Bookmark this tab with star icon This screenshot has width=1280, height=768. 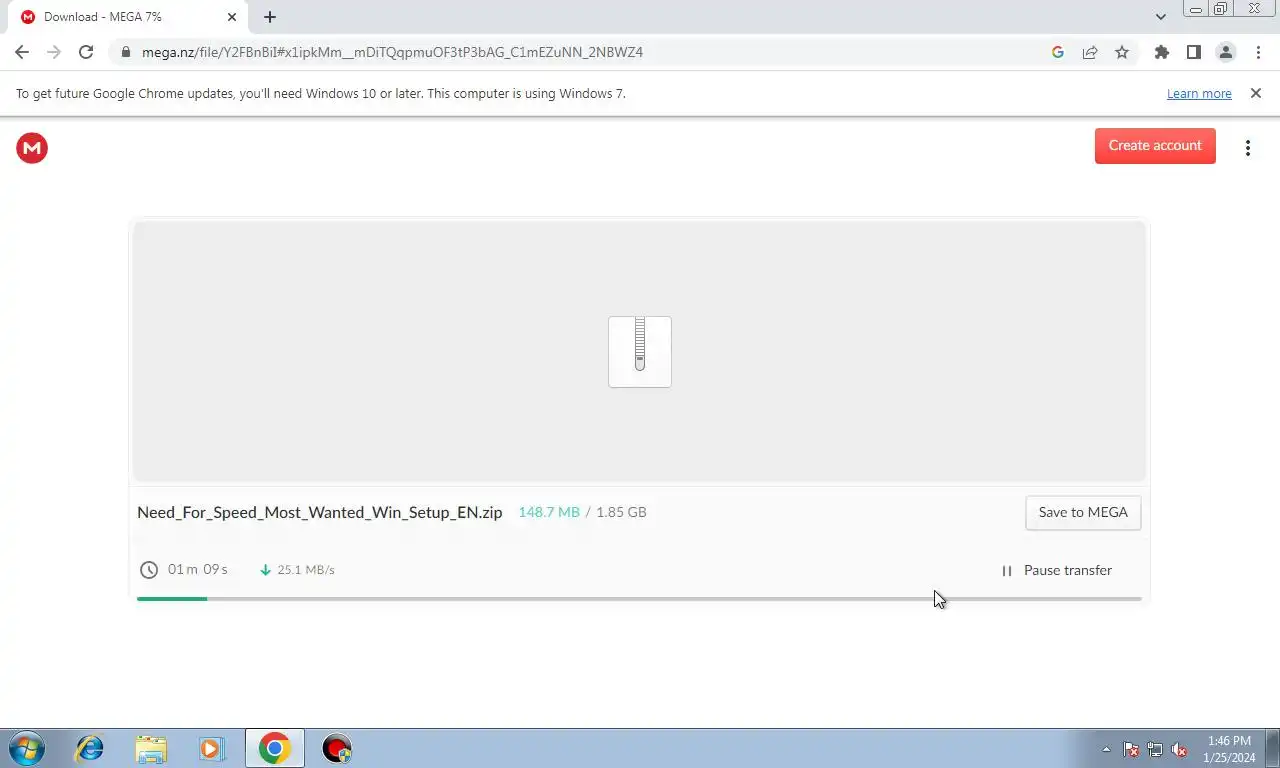tap(1122, 52)
